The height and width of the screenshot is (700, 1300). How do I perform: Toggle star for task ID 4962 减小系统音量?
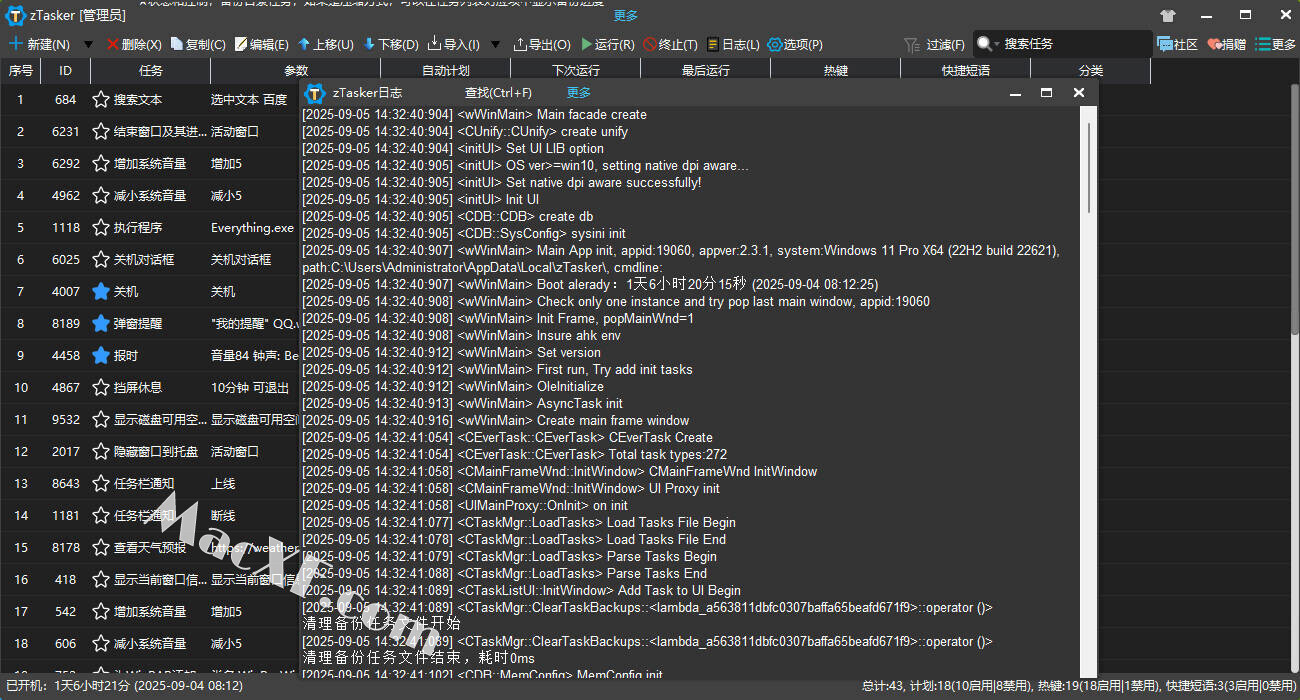pos(100,196)
